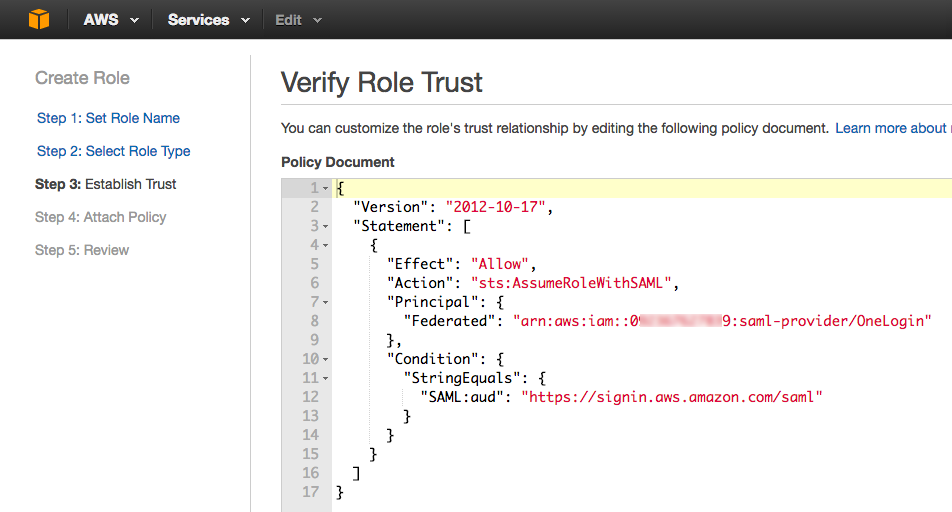Open the AWS dropdown menu

tap(111, 20)
